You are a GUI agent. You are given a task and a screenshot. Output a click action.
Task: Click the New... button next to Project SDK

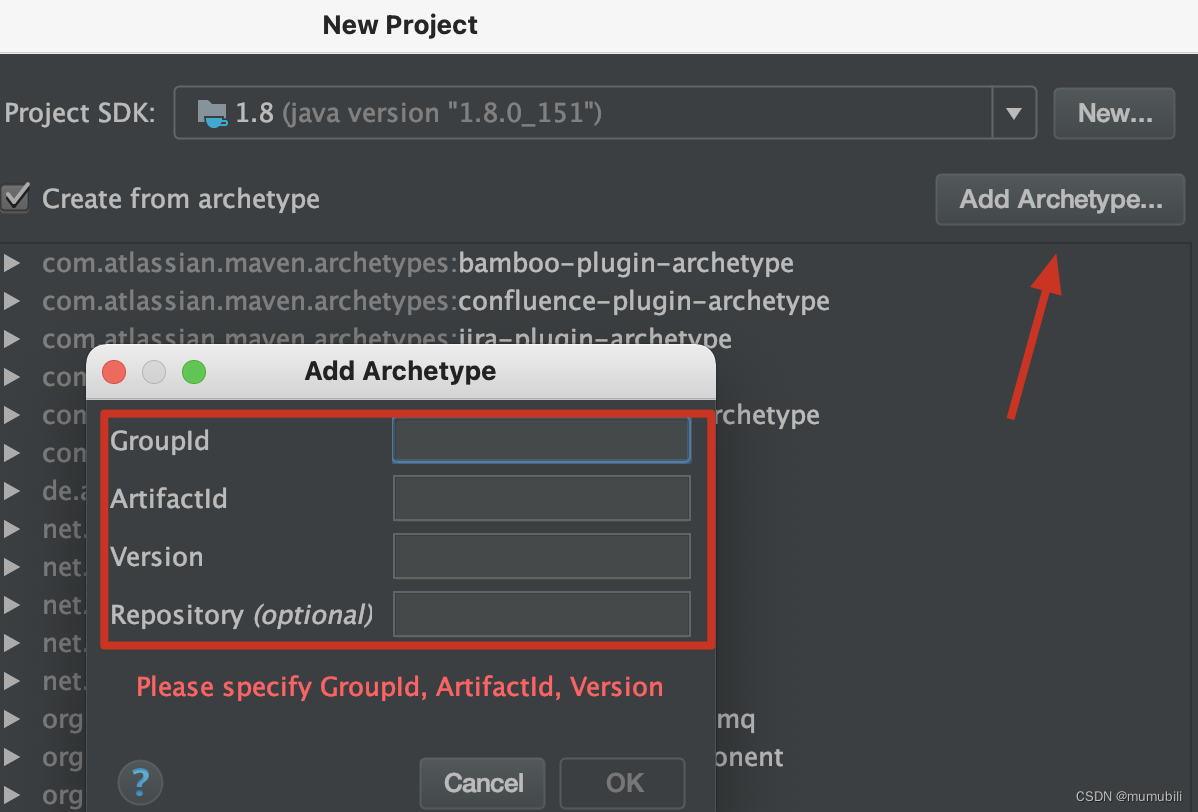click(1113, 112)
